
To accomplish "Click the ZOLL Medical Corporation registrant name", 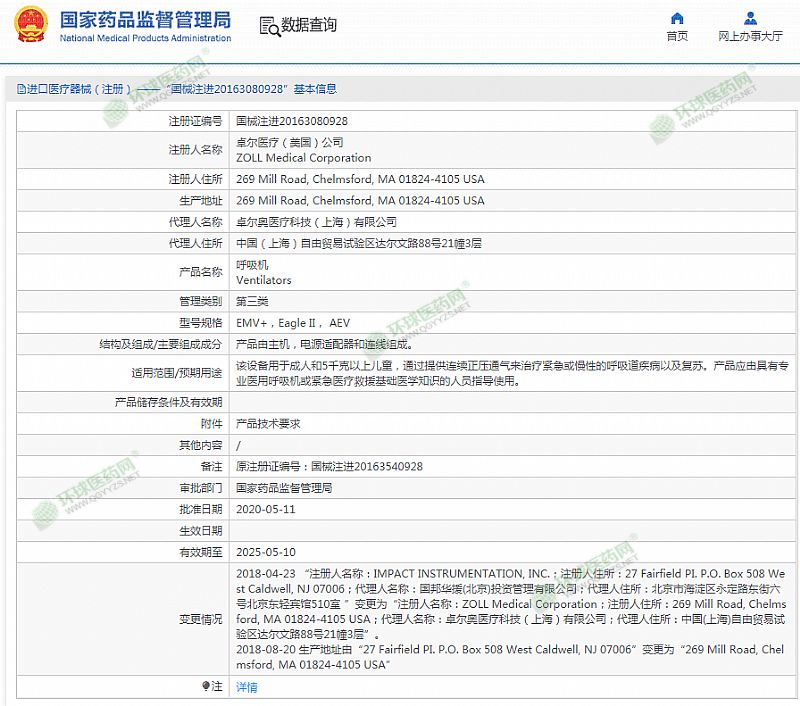I will click(303, 158).
